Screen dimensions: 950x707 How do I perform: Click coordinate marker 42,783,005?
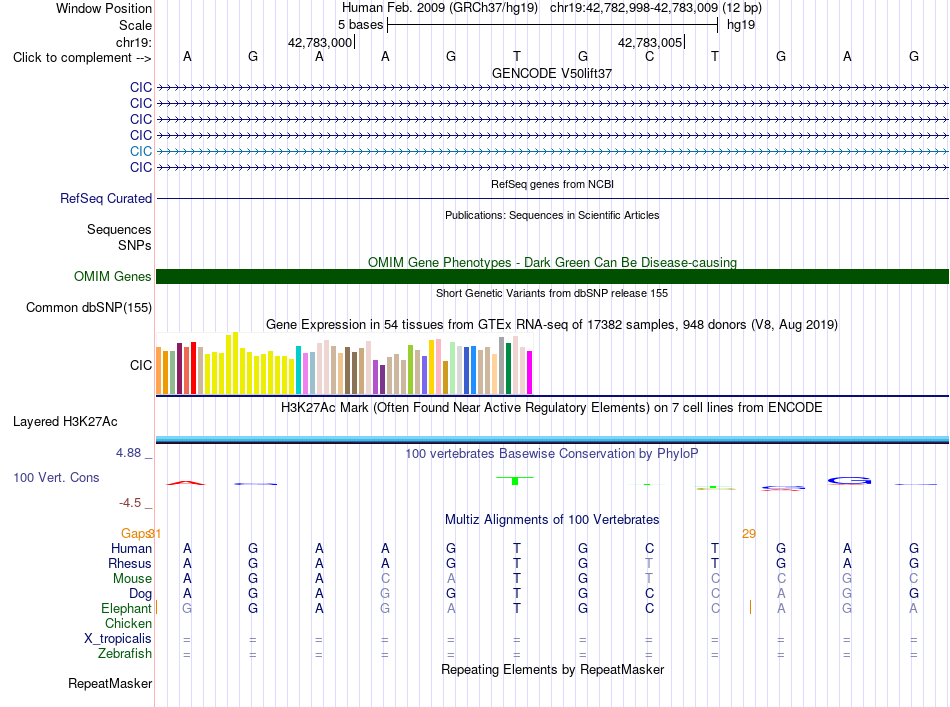[650, 42]
